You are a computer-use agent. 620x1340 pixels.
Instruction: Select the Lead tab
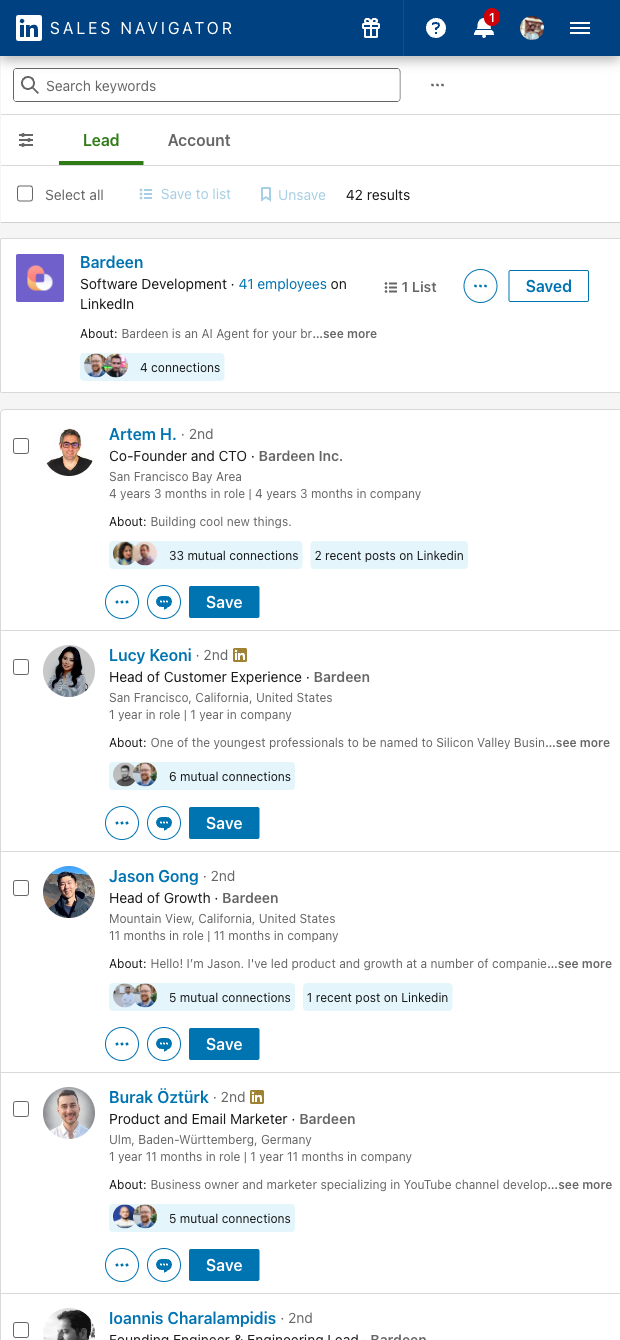[x=101, y=140]
